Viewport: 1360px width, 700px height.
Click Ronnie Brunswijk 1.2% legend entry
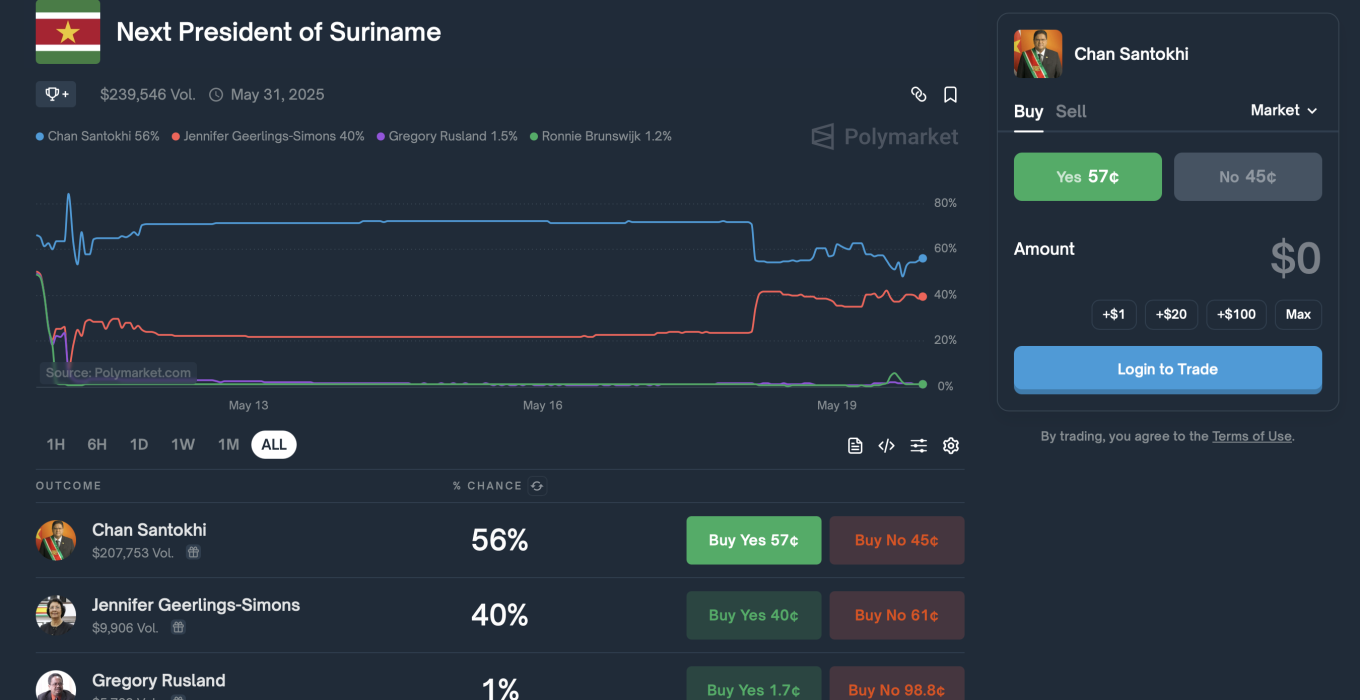click(x=600, y=136)
